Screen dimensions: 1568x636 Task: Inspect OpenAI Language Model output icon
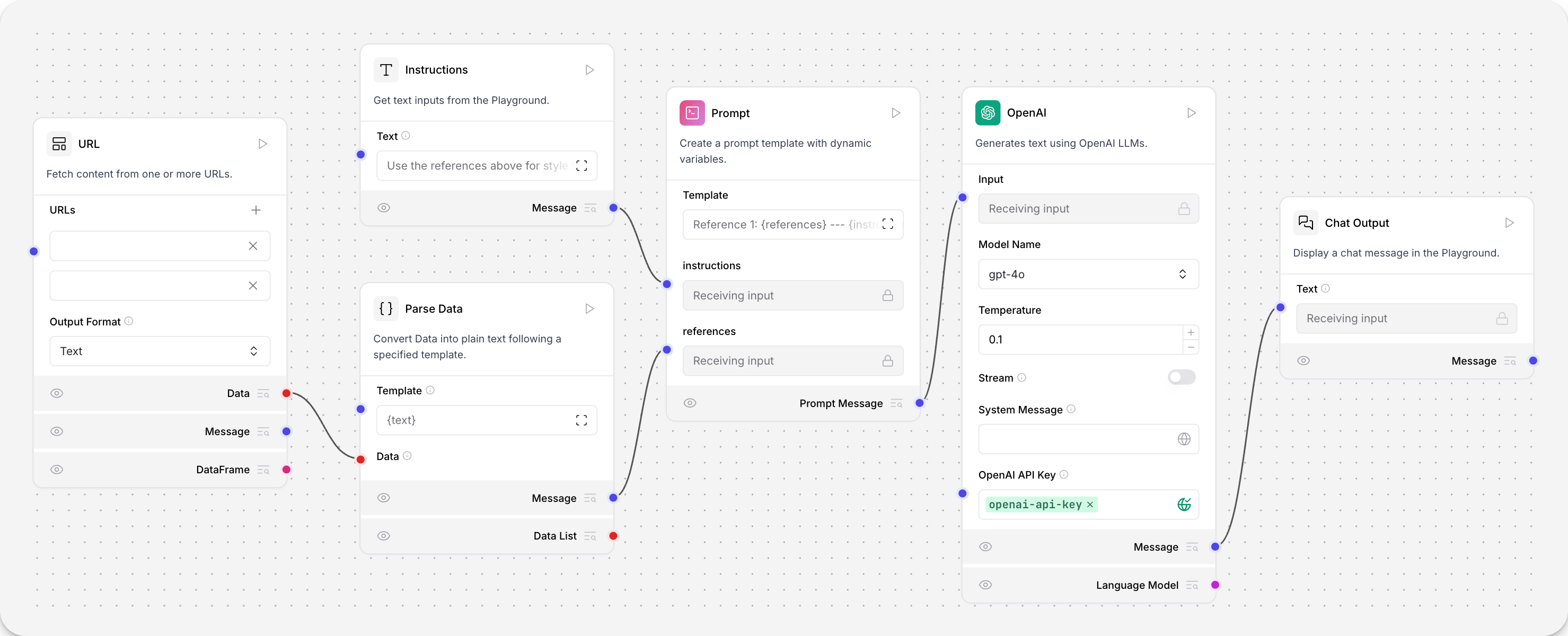pyautogui.click(x=1192, y=586)
